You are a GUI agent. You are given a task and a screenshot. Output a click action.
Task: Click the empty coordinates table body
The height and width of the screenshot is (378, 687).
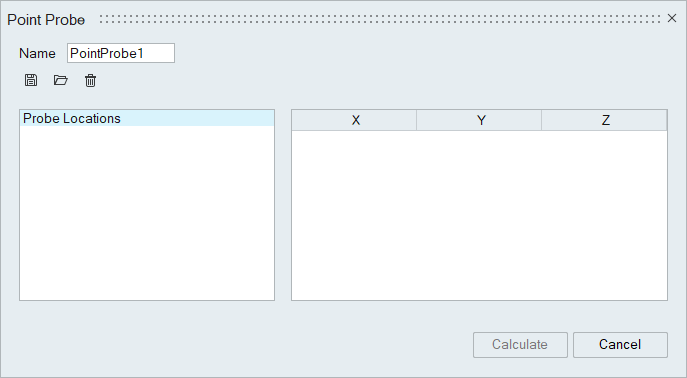click(479, 215)
